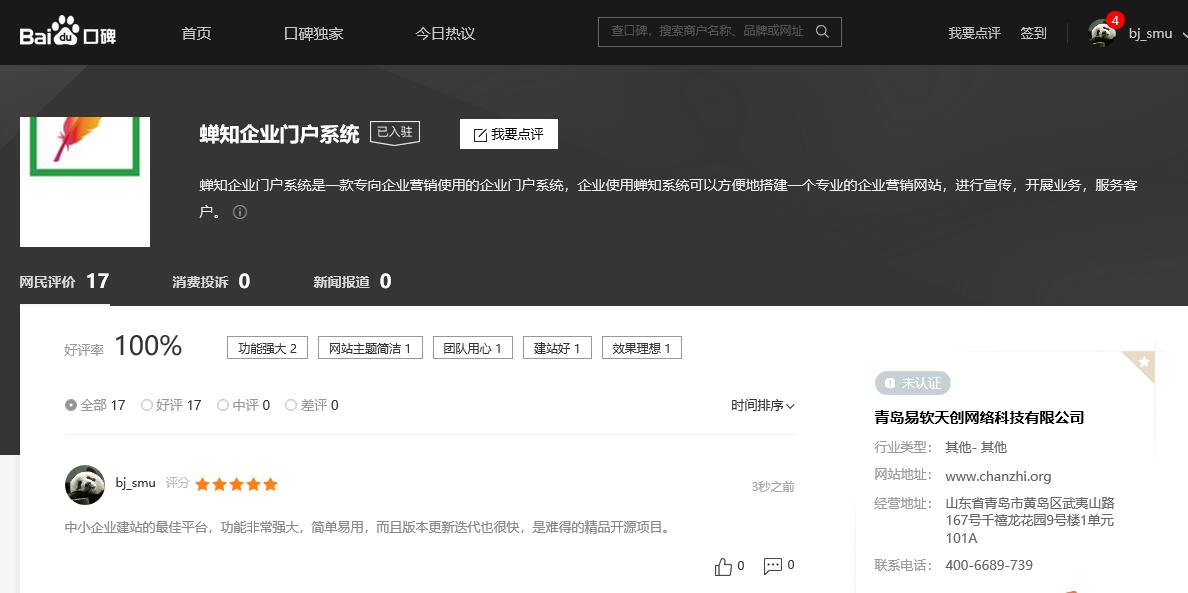Click the 已入驻 badge next to the title
Viewport: 1188px width, 593px height.
(395, 132)
